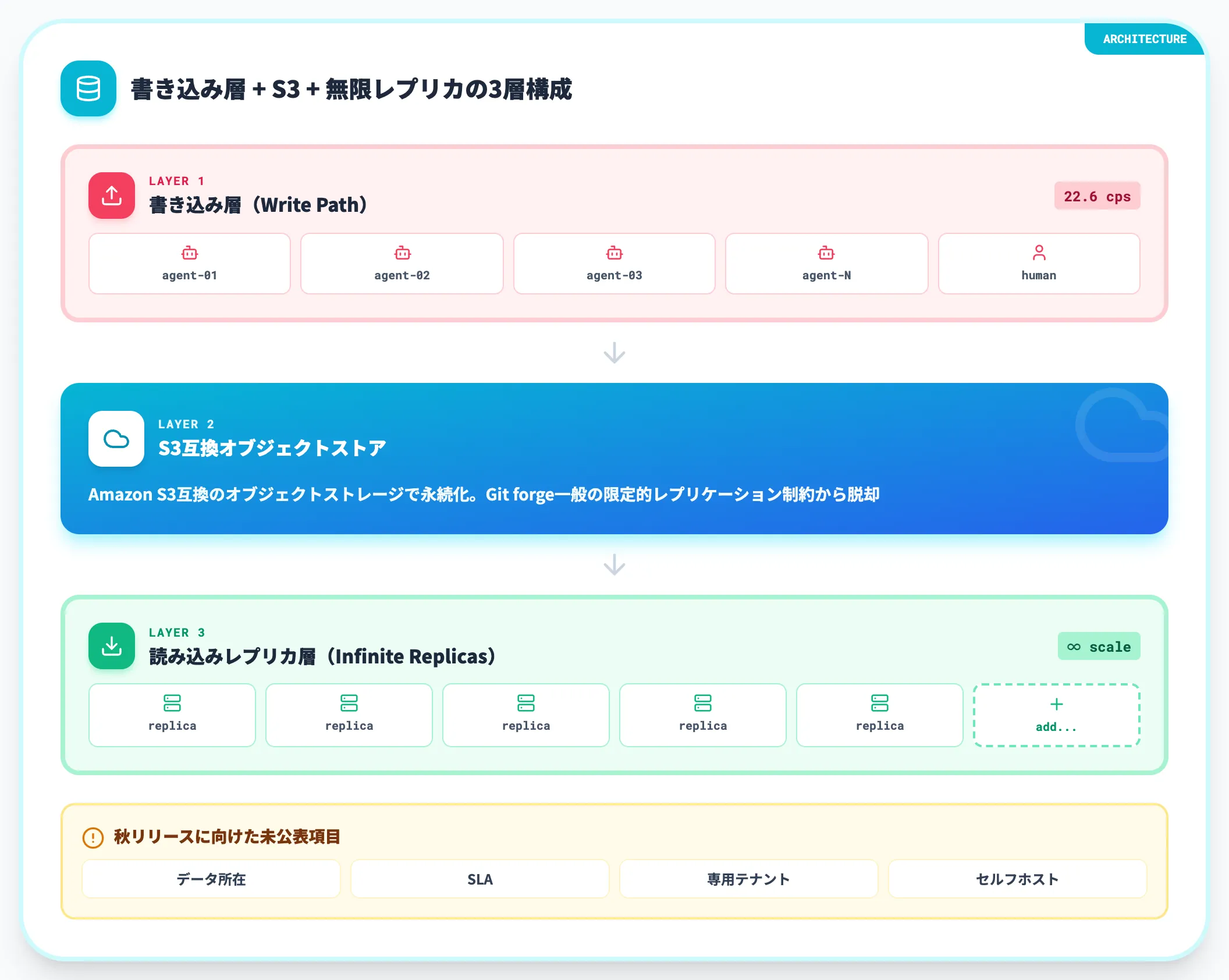Viewport: 1229px width, 980px height.
Task: Click the robot icon above agent-01
Action: (x=190, y=253)
